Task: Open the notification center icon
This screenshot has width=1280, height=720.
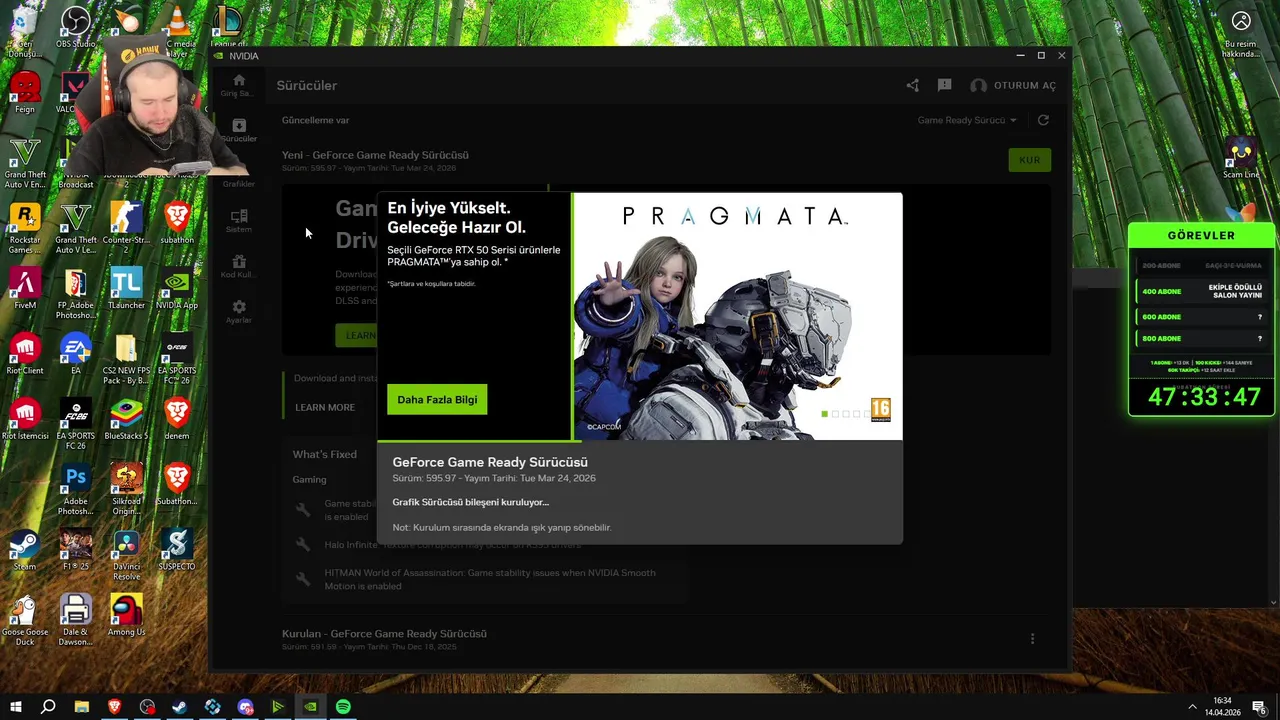Action: tap(1259, 707)
